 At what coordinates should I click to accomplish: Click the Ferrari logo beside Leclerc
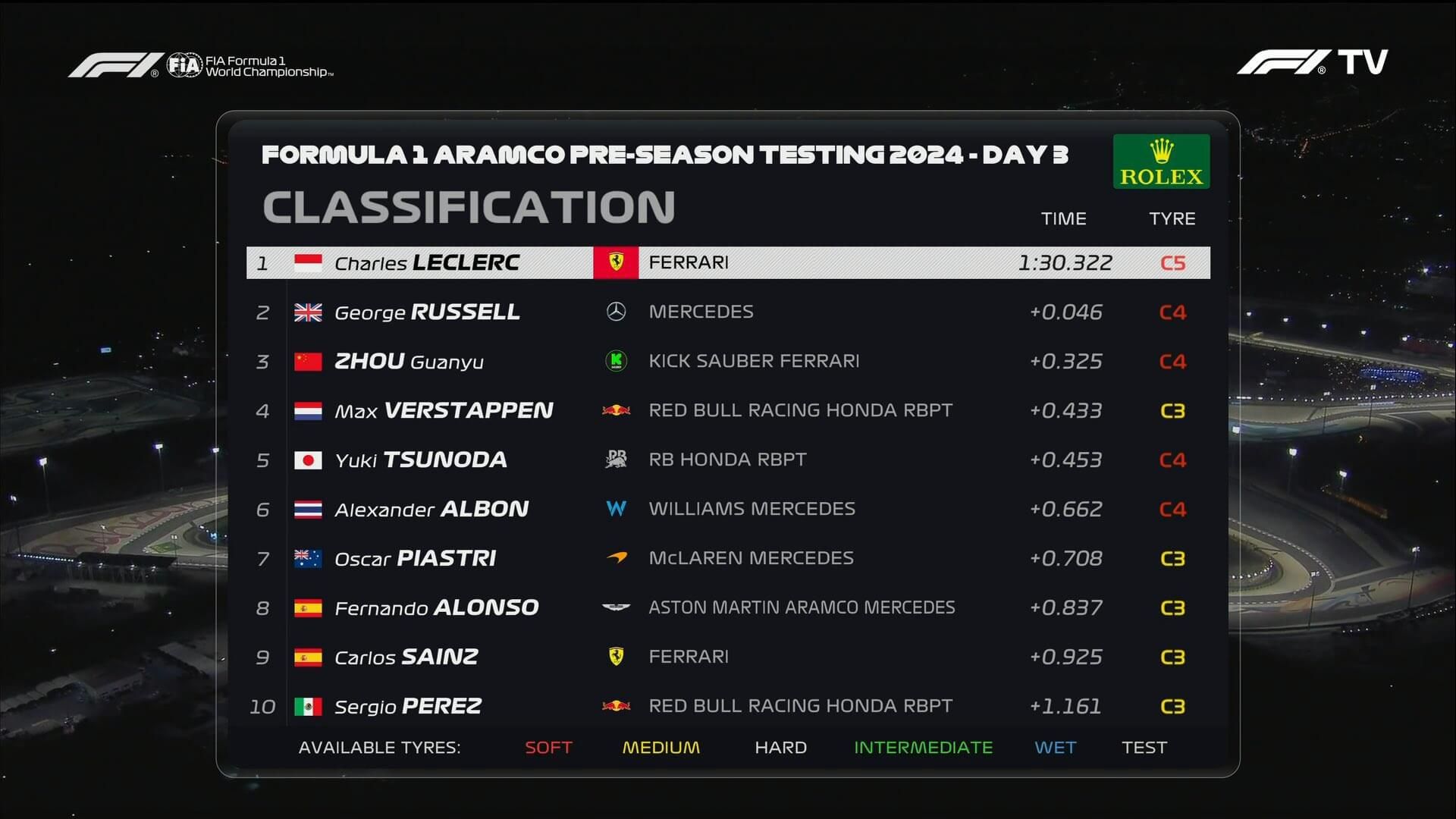(616, 263)
